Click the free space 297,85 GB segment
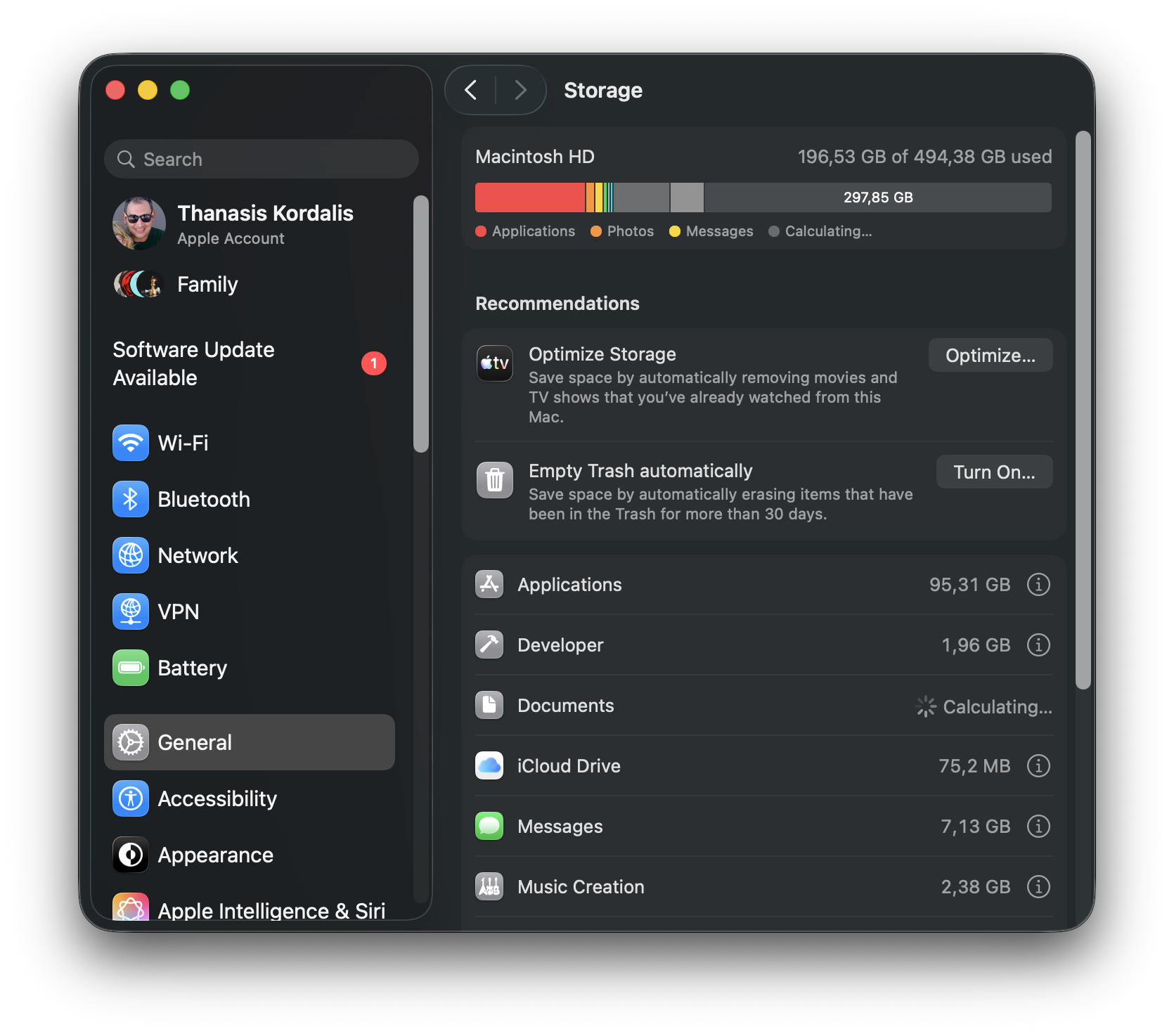Screen dimensions: 1174x1036 pos(878,198)
